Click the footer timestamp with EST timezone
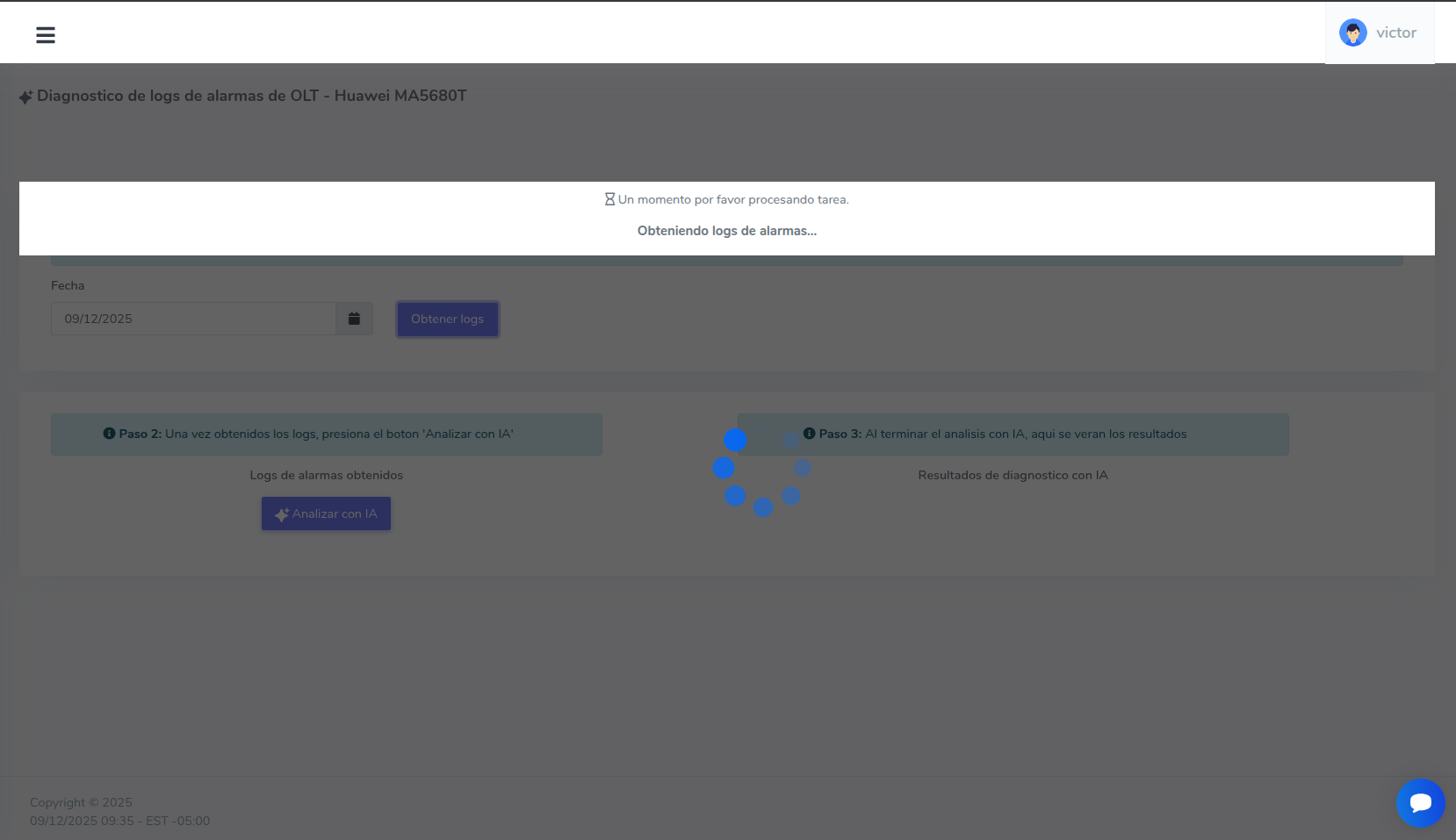Screen dimensions: 1456x840 [x=120, y=821]
